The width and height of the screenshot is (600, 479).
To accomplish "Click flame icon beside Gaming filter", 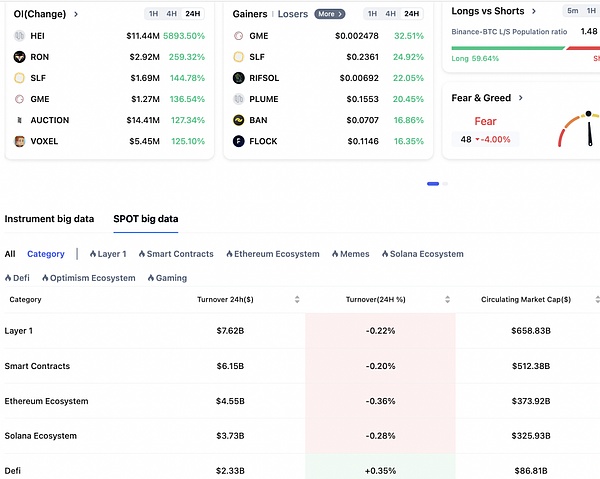I will click(151, 278).
